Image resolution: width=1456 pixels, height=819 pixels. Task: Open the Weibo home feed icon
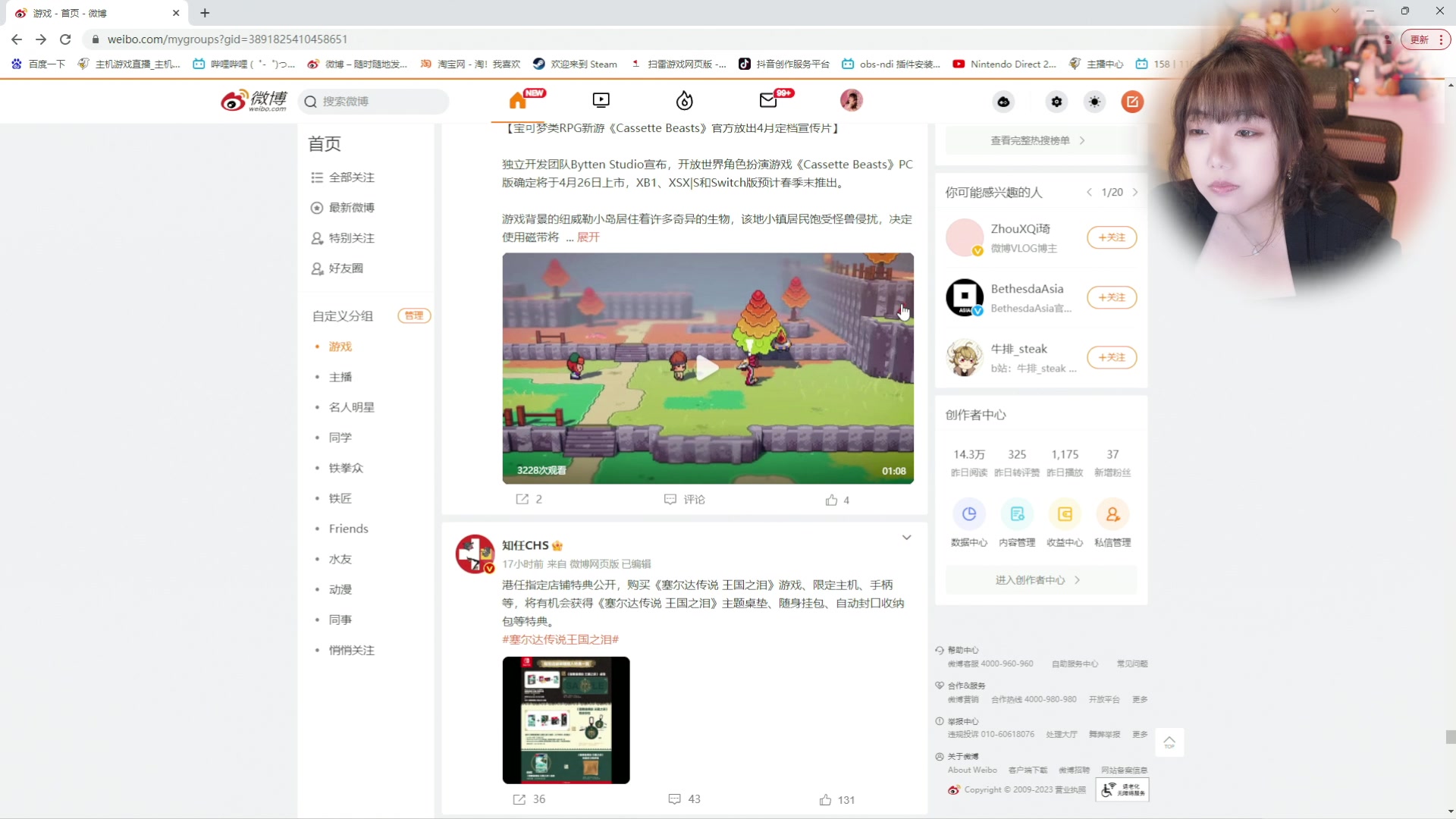pos(518,101)
